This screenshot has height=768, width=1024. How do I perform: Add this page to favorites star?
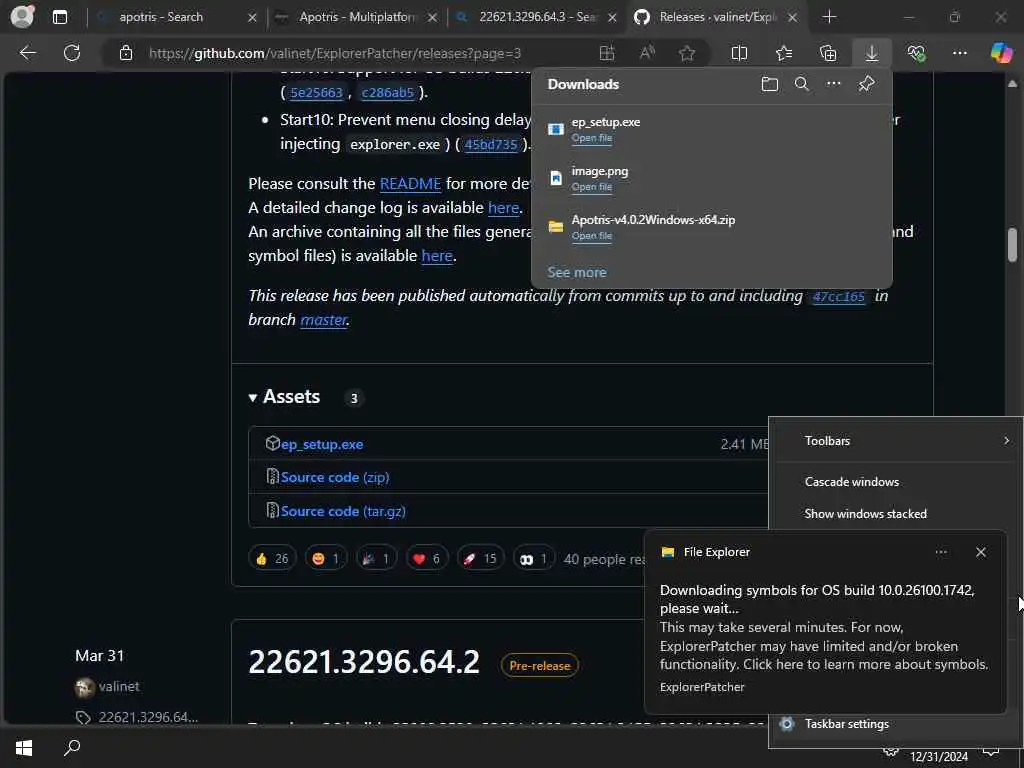686,53
